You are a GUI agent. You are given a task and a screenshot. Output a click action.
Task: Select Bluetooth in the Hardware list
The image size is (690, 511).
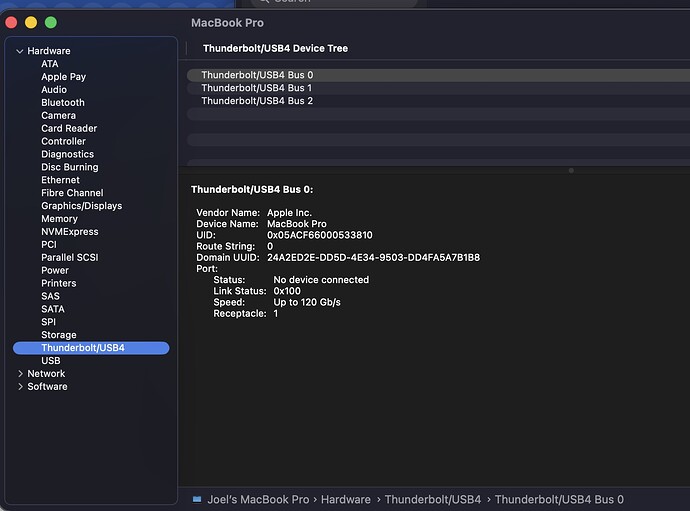tap(62, 103)
